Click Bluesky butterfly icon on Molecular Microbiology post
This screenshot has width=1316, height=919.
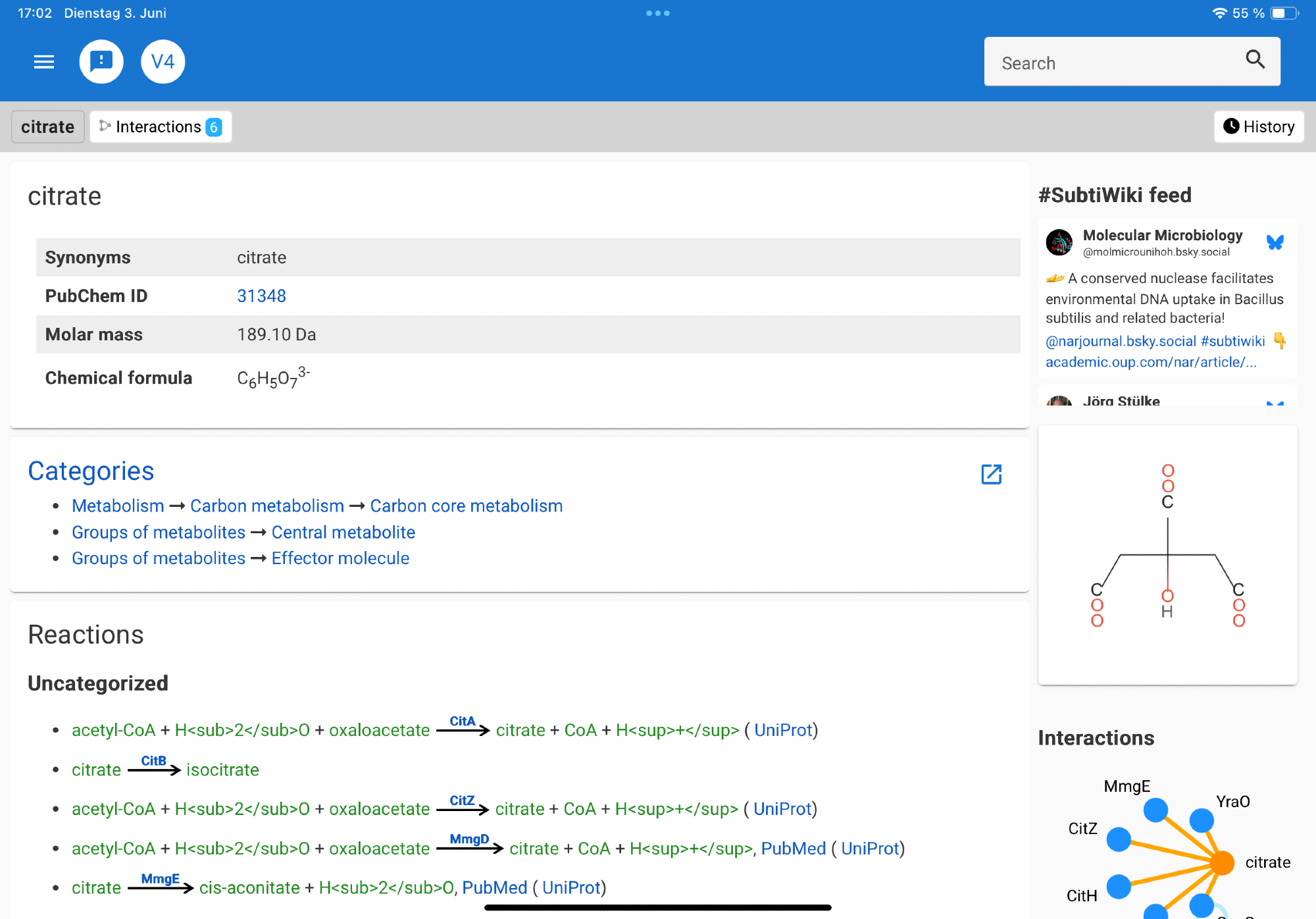pyautogui.click(x=1275, y=242)
